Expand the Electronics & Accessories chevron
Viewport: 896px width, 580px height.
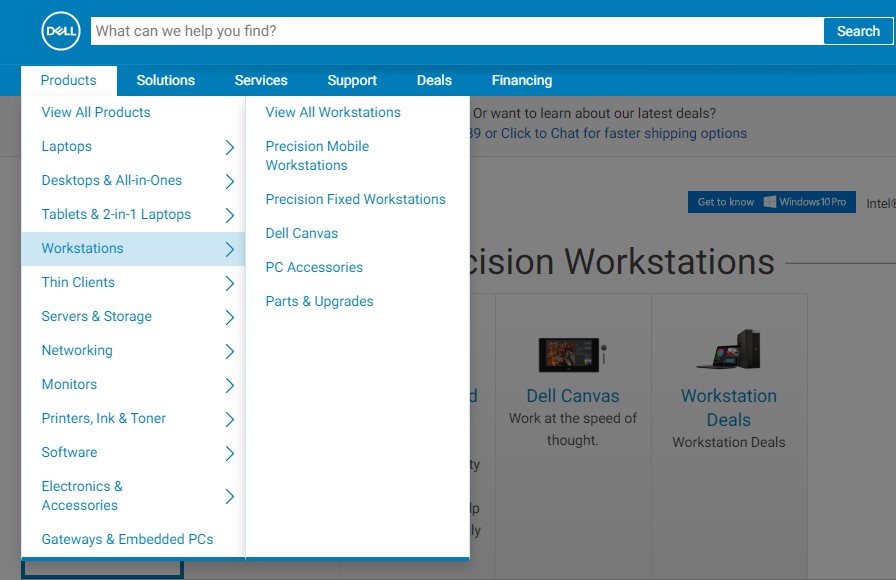click(x=230, y=496)
